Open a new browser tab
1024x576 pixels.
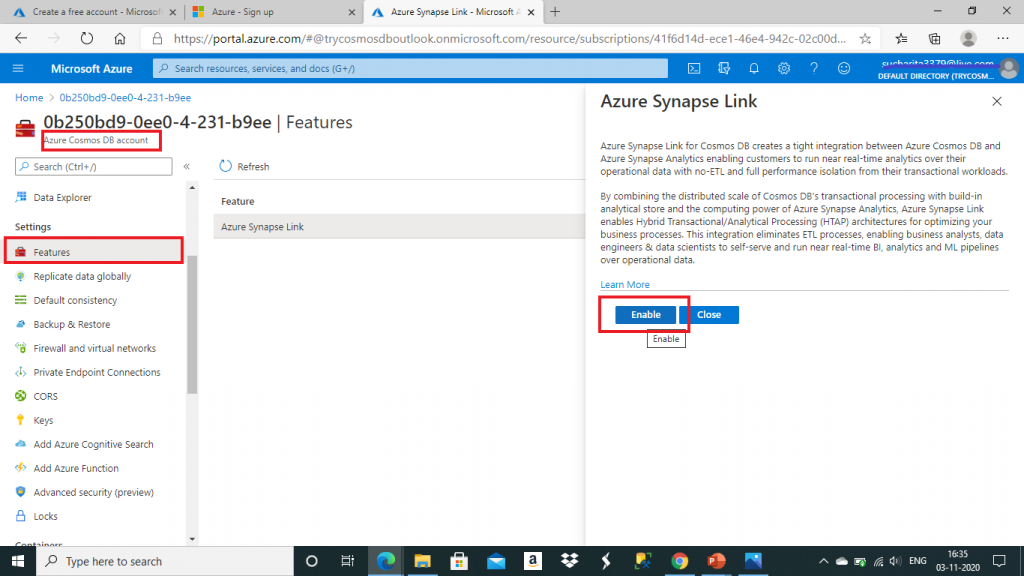[555, 12]
